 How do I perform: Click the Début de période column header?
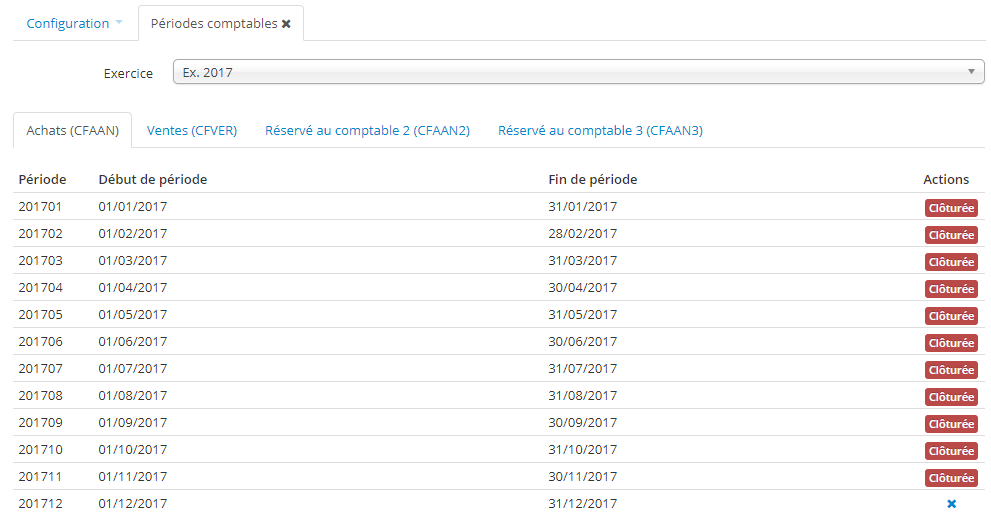click(153, 179)
